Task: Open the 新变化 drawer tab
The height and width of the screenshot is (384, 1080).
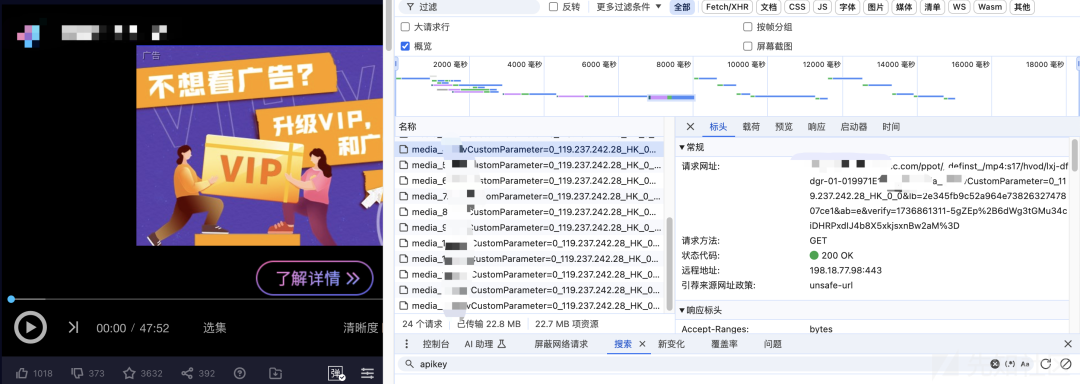Action: click(672, 344)
